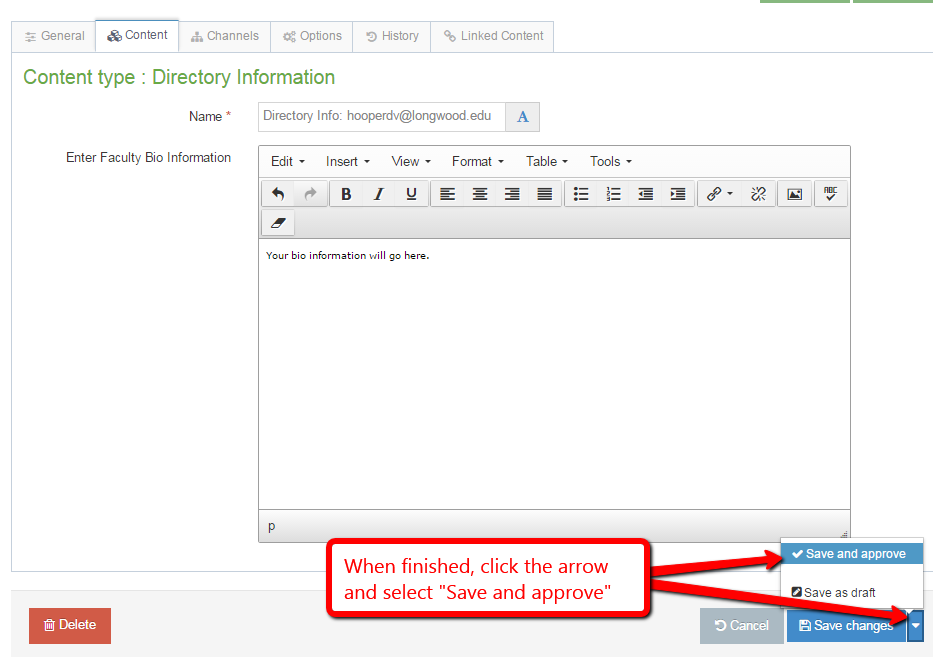The width and height of the screenshot is (933, 657).
Task: Toggle justify alignment
Action: tap(544, 194)
